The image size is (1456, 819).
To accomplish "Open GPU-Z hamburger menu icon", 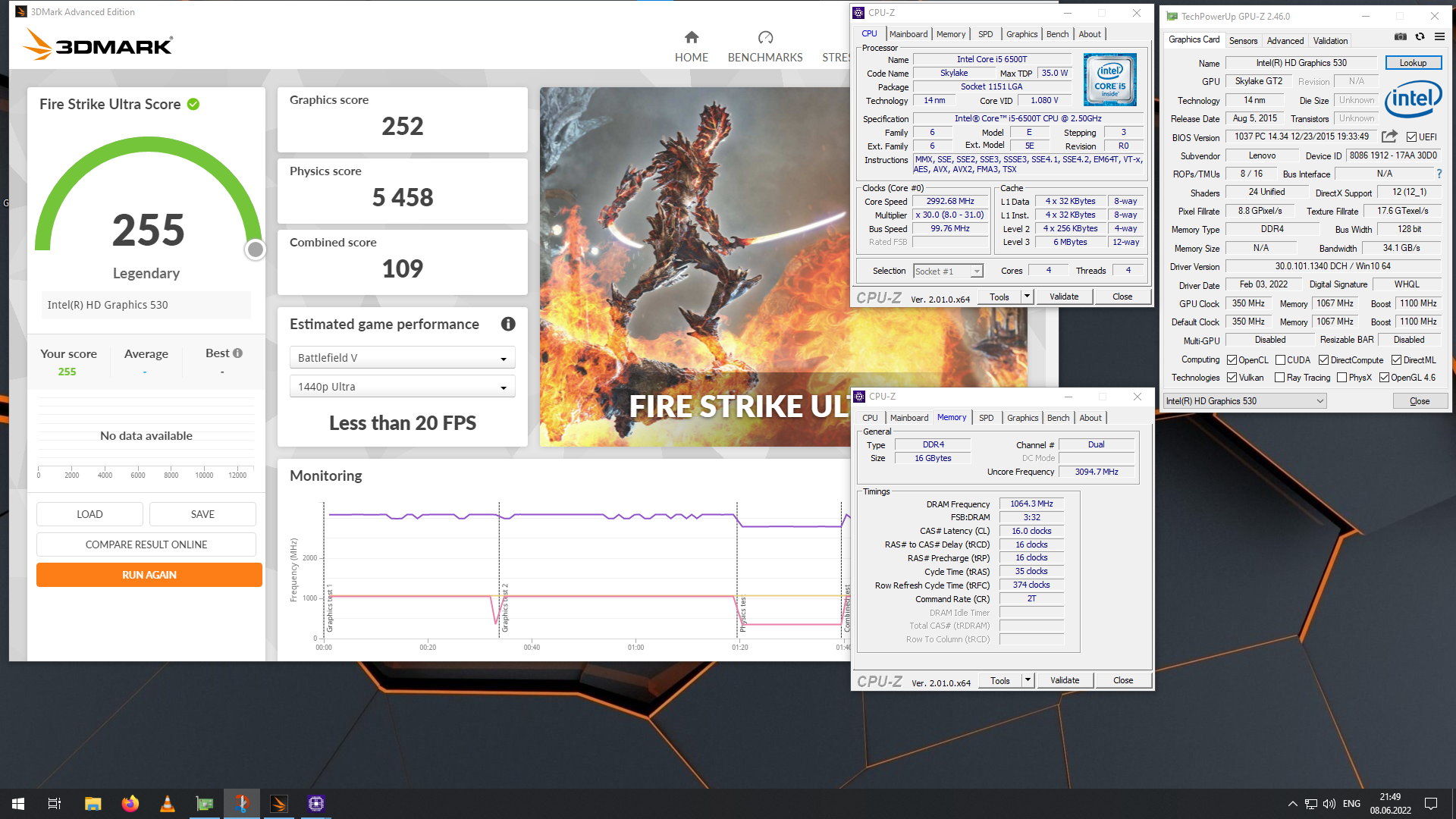I will tap(1439, 36).
